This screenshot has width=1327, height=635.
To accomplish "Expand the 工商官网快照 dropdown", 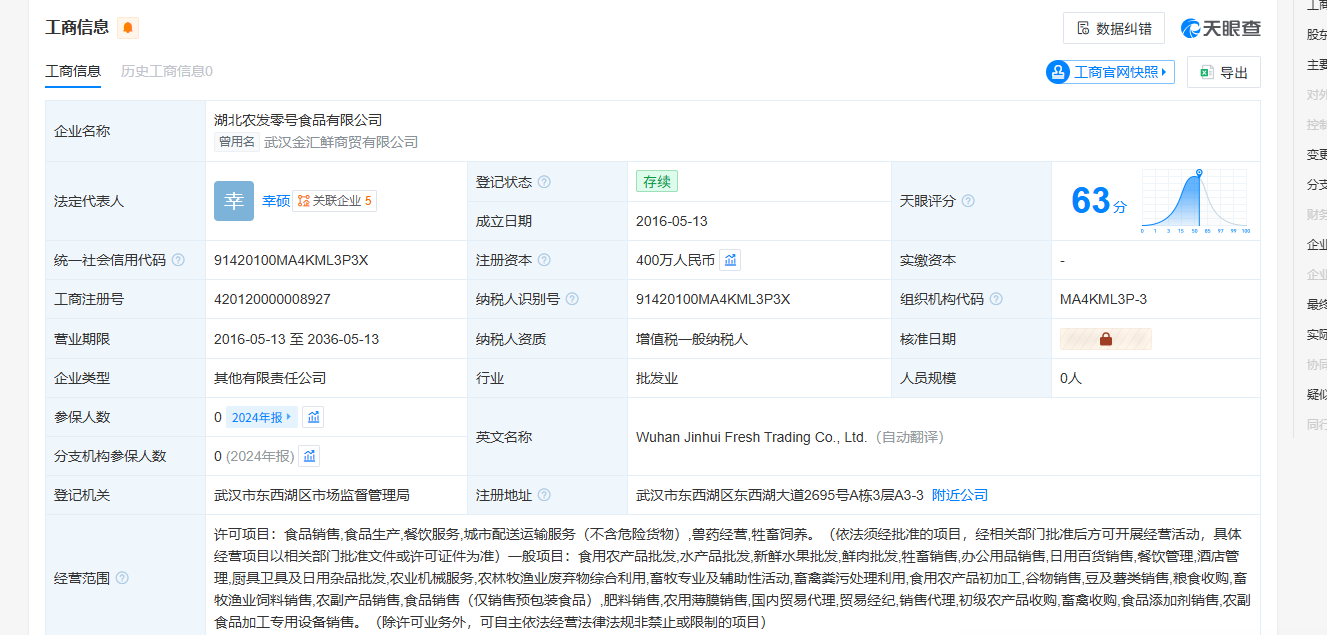I will click(x=1110, y=72).
